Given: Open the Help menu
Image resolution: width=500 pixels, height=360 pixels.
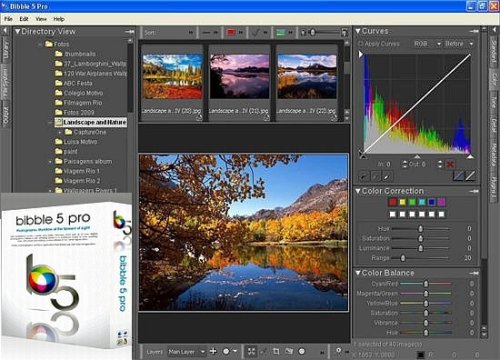Looking at the screenshot, I should (59, 19).
